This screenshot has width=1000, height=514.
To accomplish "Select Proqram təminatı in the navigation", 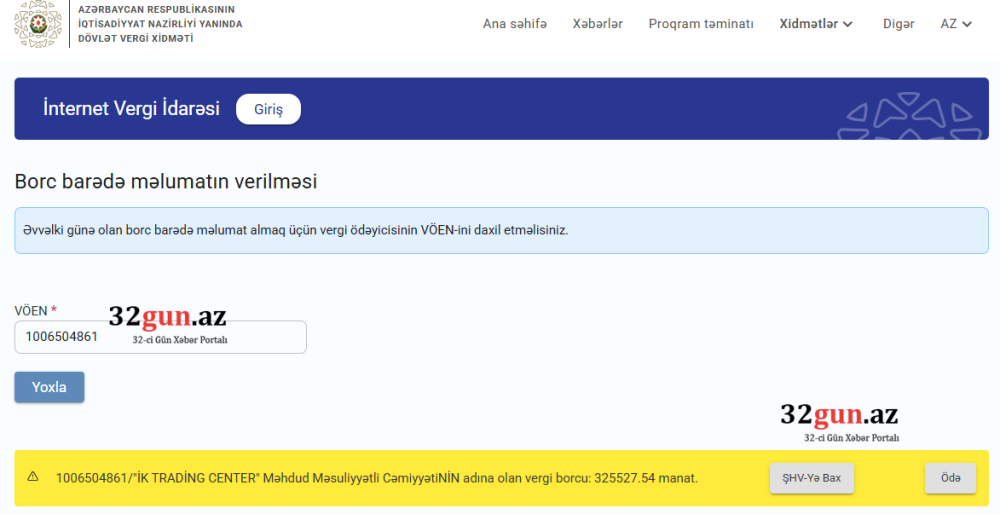I will [x=700, y=24].
